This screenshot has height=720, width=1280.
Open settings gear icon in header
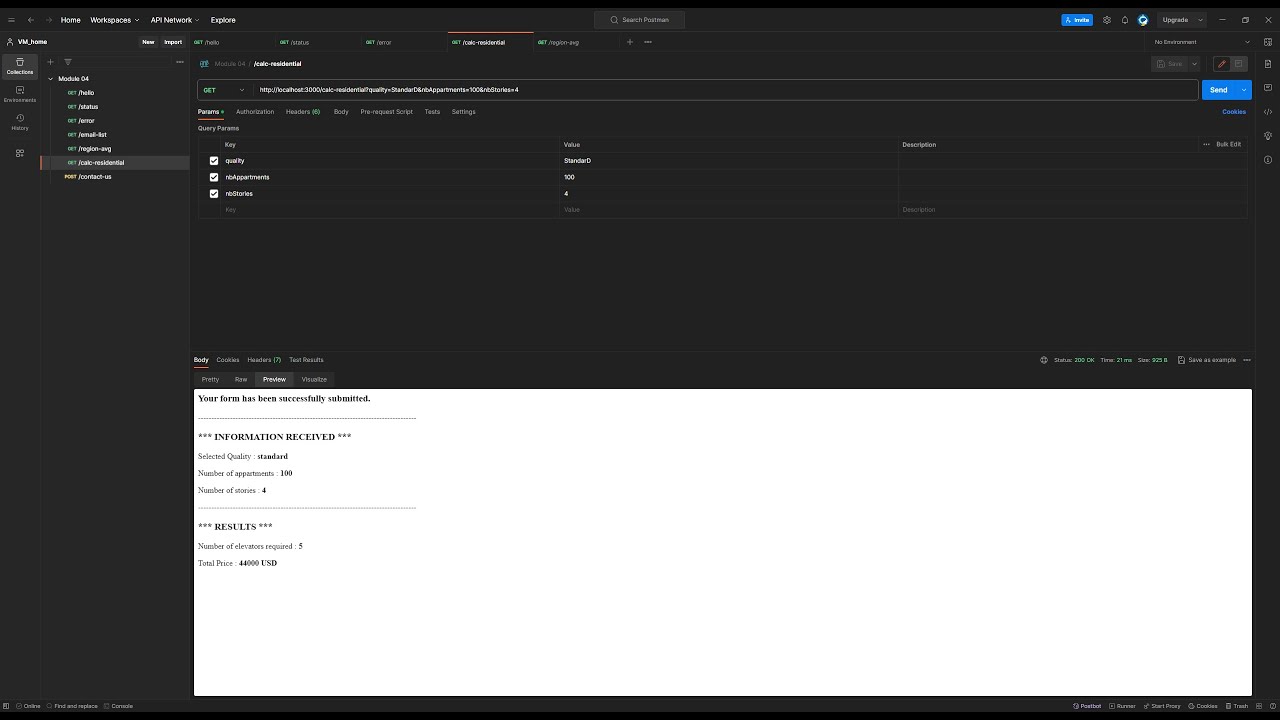click(x=1107, y=20)
